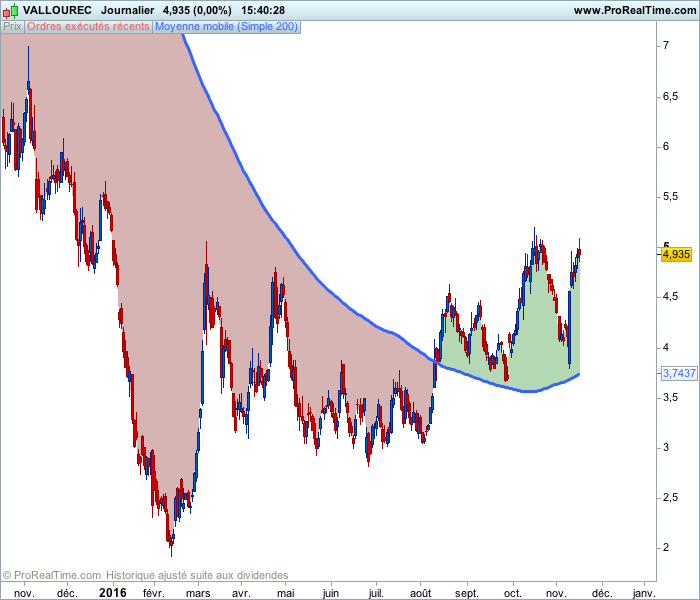Select the Prix tab label
This screenshot has height=600, width=700.
[12, 27]
